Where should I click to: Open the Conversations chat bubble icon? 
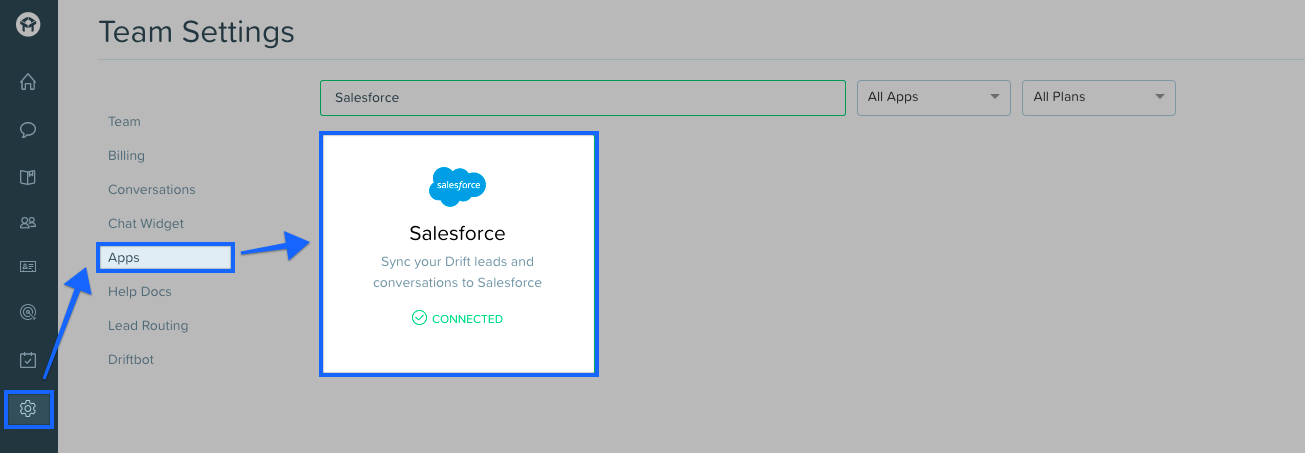(x=28, y=130)
